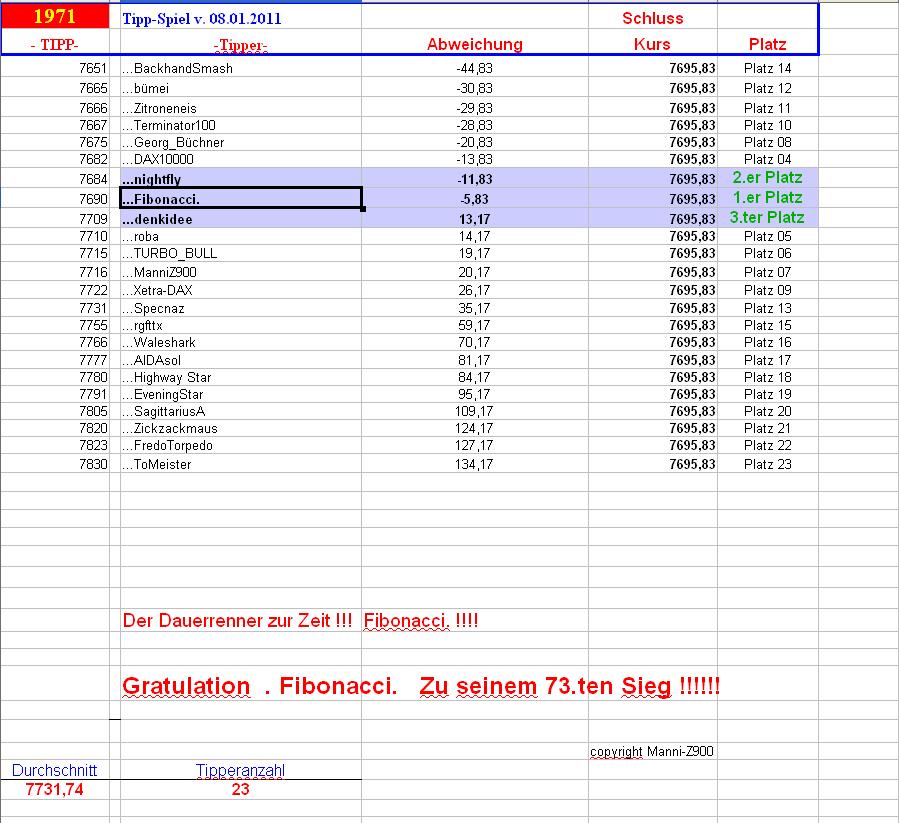Select the ...Georg_Büchner cell

pyautogui.click(x=240, y=142)
